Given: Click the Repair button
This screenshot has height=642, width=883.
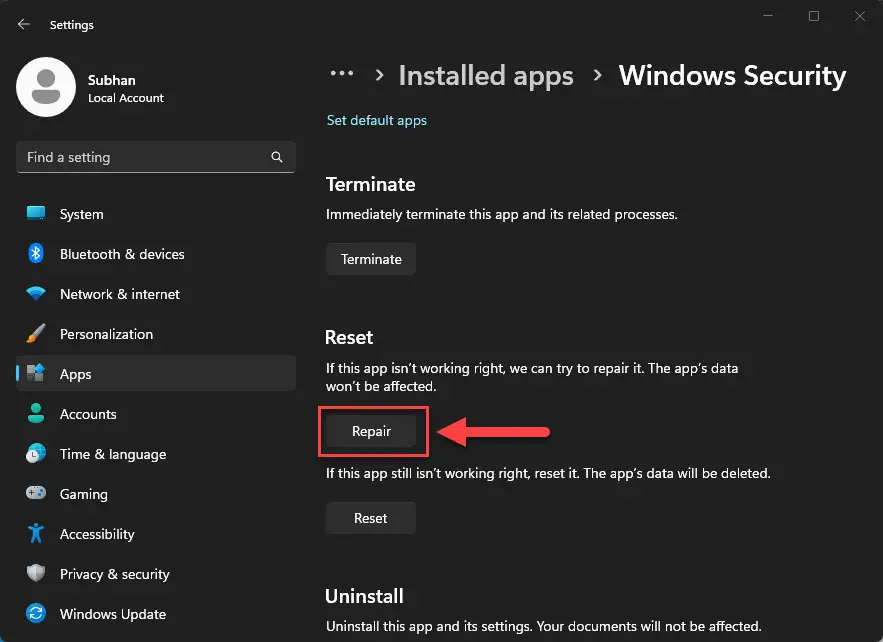Looking at the screenshot, I should (x=371, y=431).
